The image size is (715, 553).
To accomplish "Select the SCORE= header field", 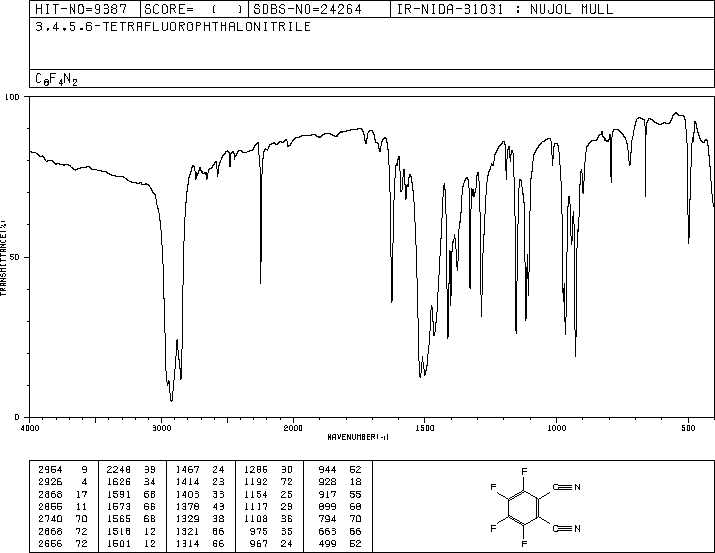I will (x=194, y=9).
